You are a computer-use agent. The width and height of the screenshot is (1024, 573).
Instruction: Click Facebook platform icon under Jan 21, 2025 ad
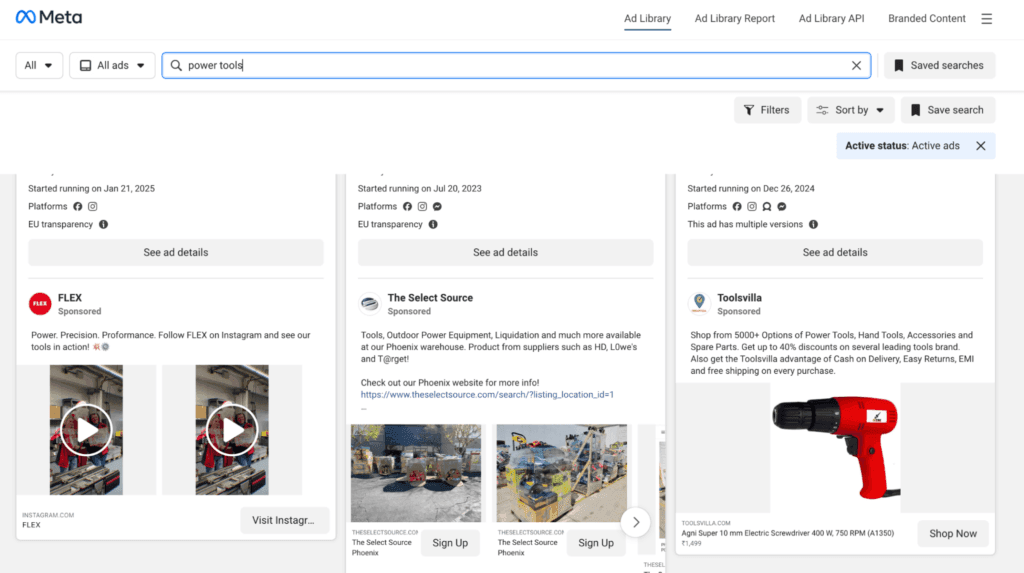point(78,206)
